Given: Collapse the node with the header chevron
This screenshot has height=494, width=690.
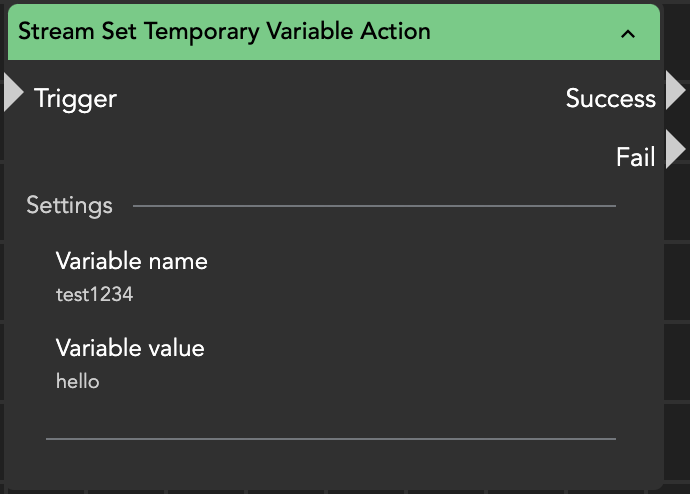Looking at the screenshot, I should [x=628, y=33].
